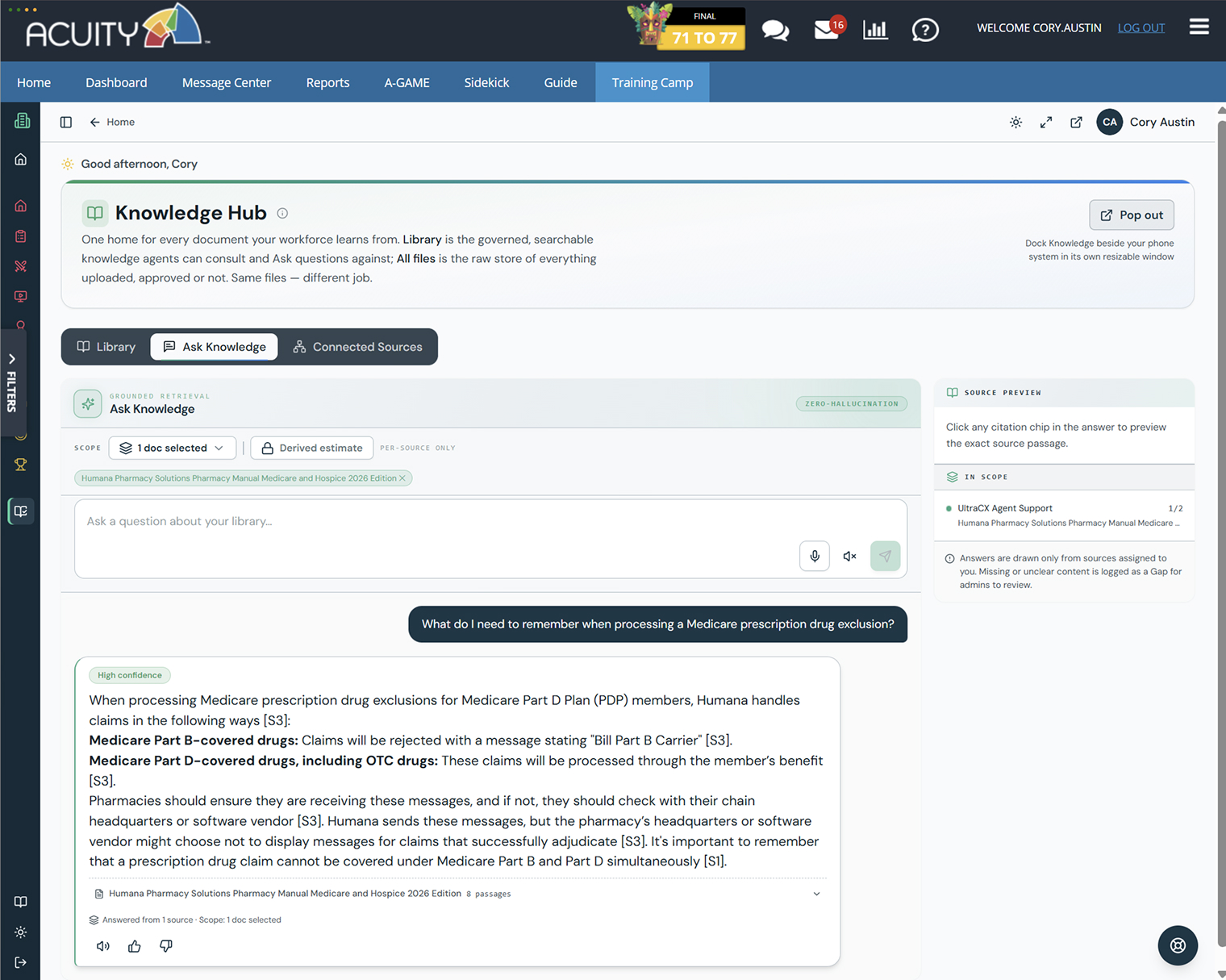Click the Cory Austin profile name
Image resolution: width=1226 pixels, height=980 pixels.
1161,123
